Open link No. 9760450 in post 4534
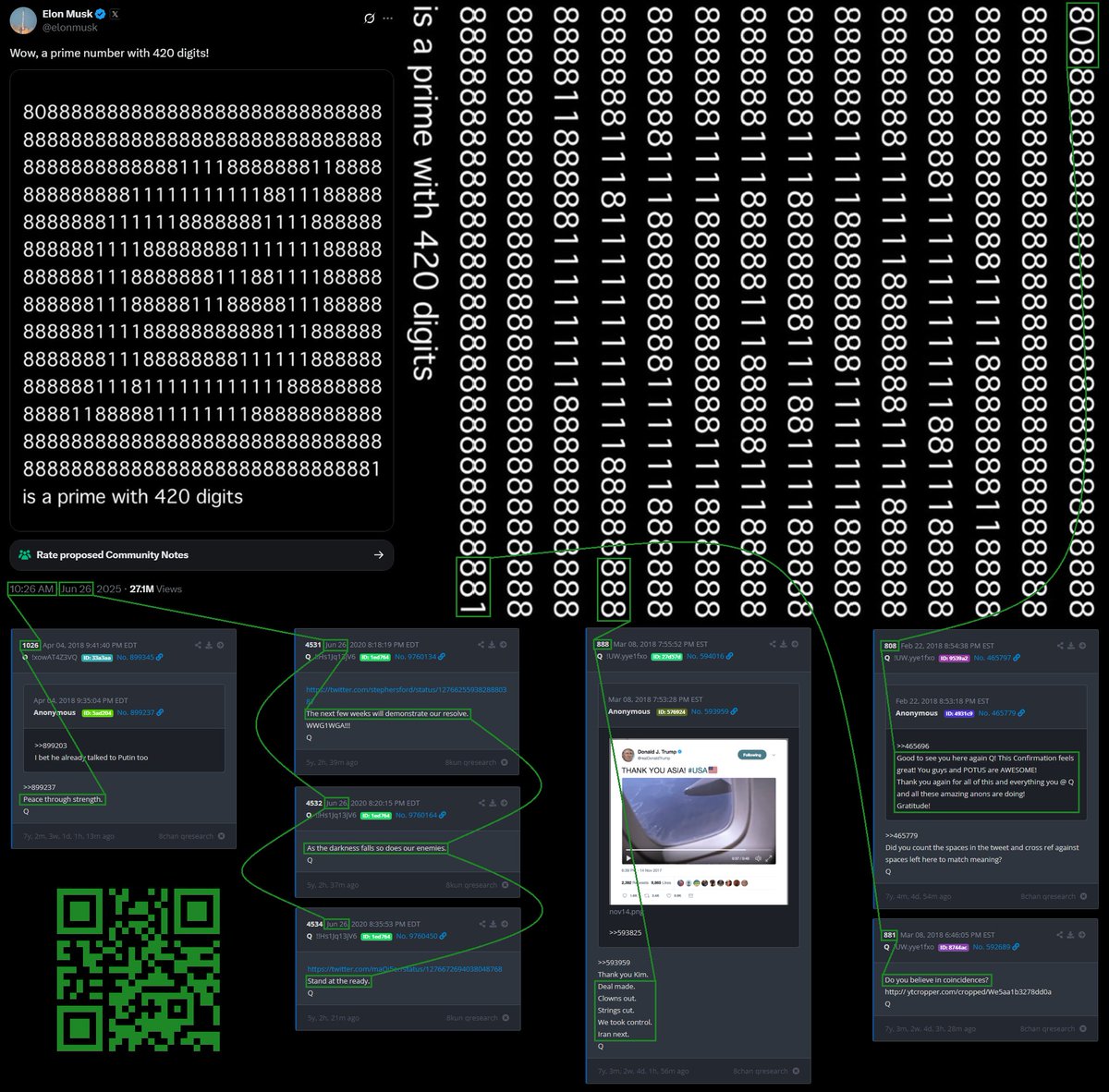1109x1092 pixels. pos(420,936)
